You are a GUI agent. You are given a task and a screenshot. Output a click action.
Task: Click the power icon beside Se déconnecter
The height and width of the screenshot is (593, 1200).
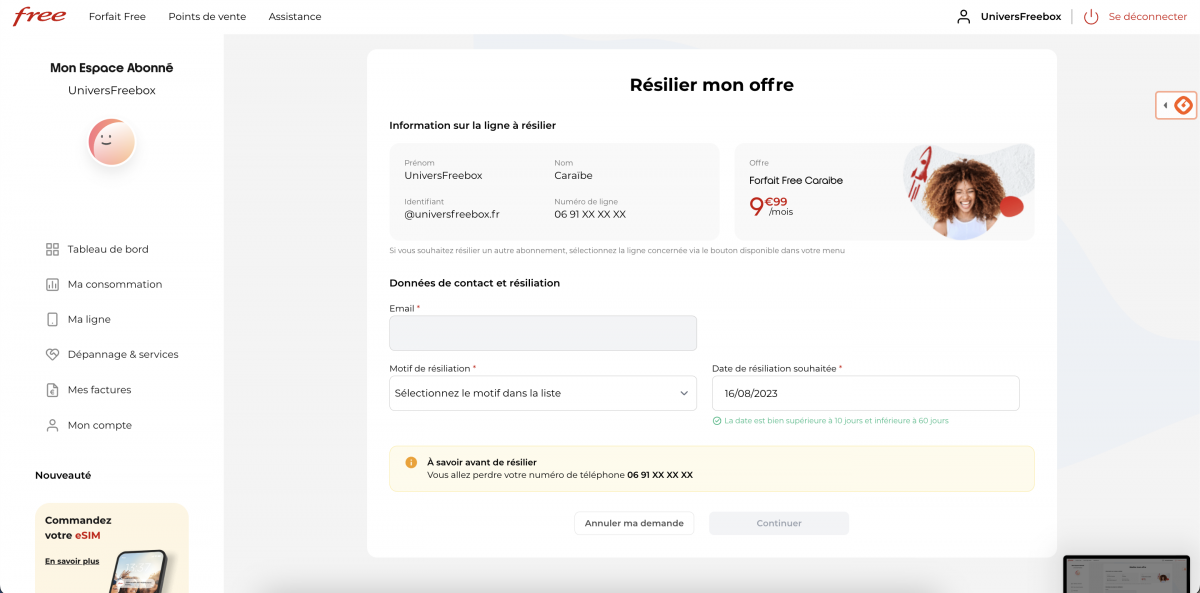1091,17
